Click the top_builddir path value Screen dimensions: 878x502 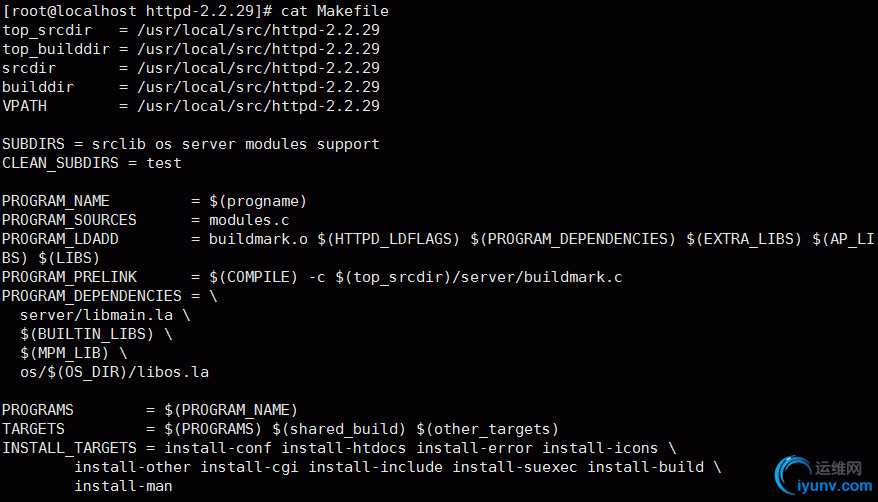click(258, 49)
